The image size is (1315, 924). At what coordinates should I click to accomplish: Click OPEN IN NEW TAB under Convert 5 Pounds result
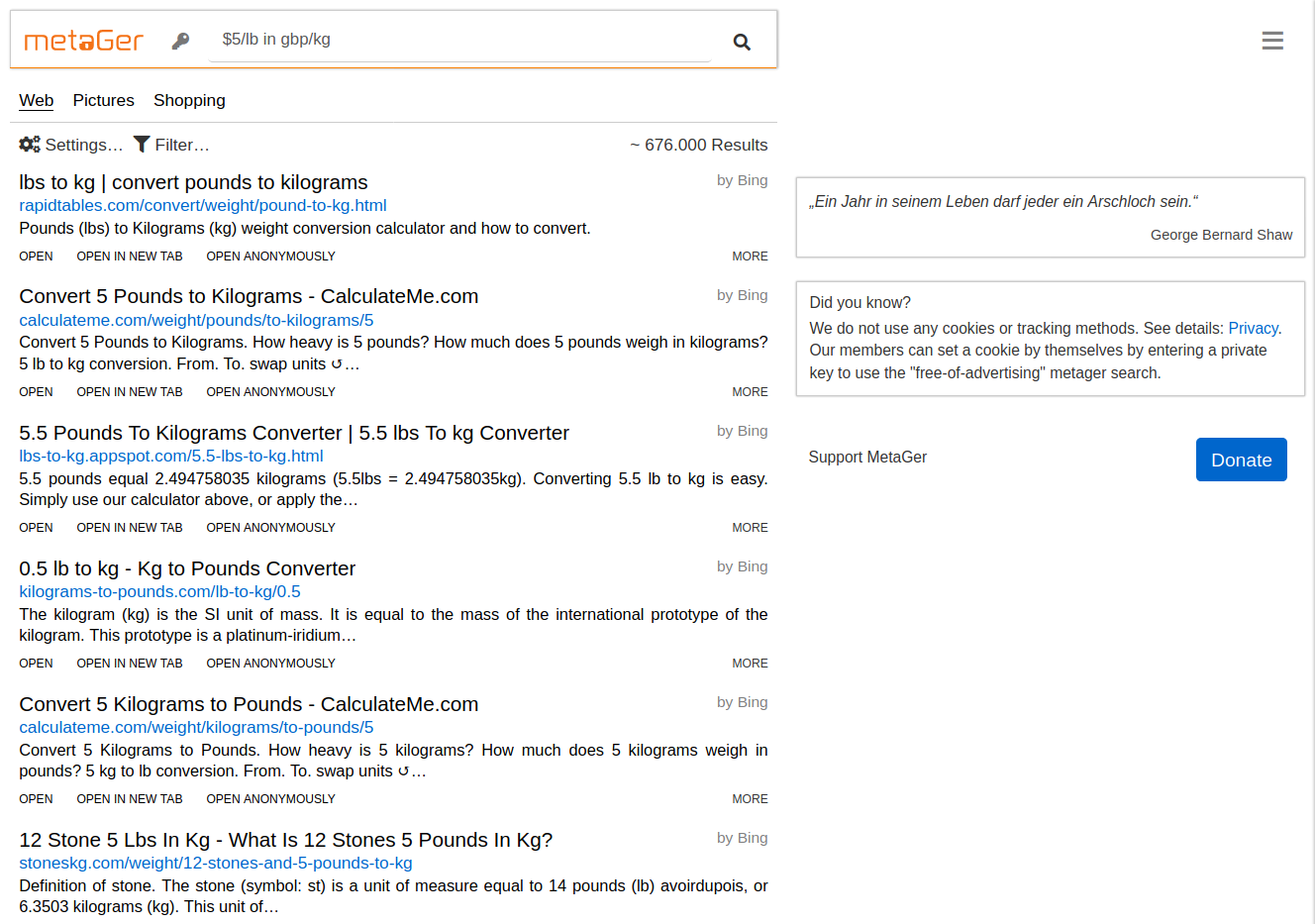pos(130,392)
